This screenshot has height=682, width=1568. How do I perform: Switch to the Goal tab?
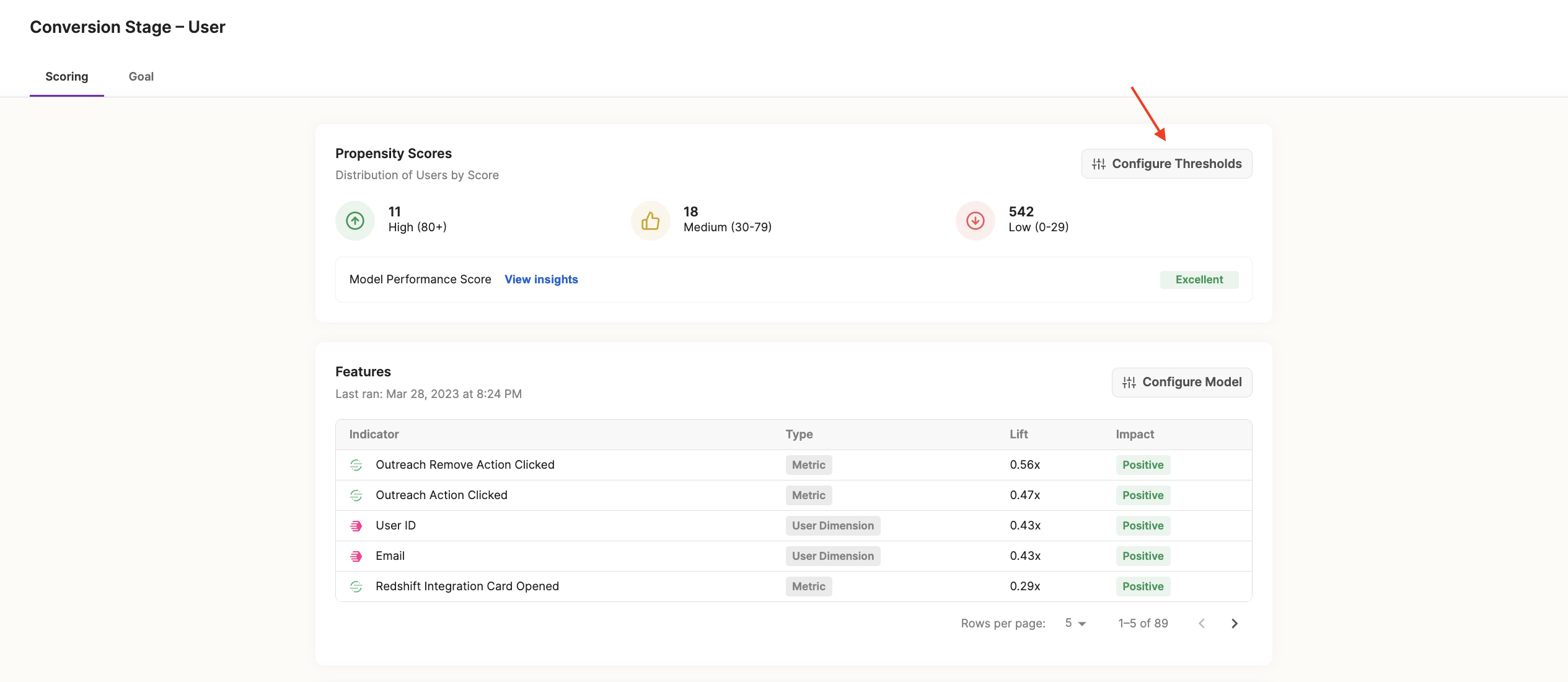point(141,77)
